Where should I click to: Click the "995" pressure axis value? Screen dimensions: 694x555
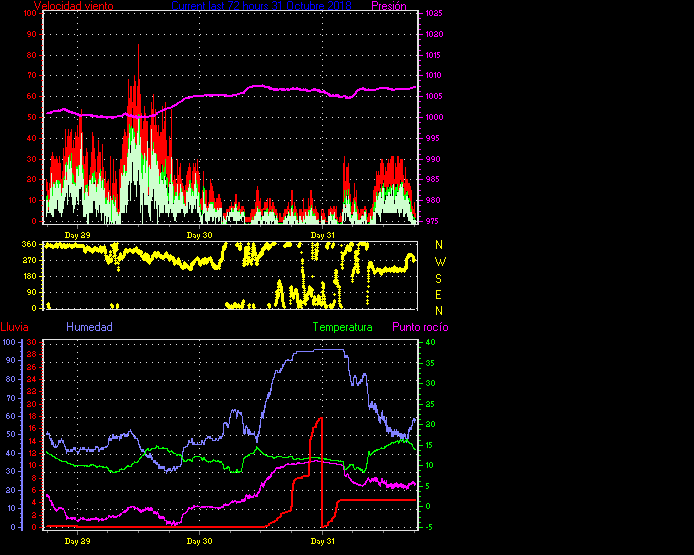tap(433, 138)
